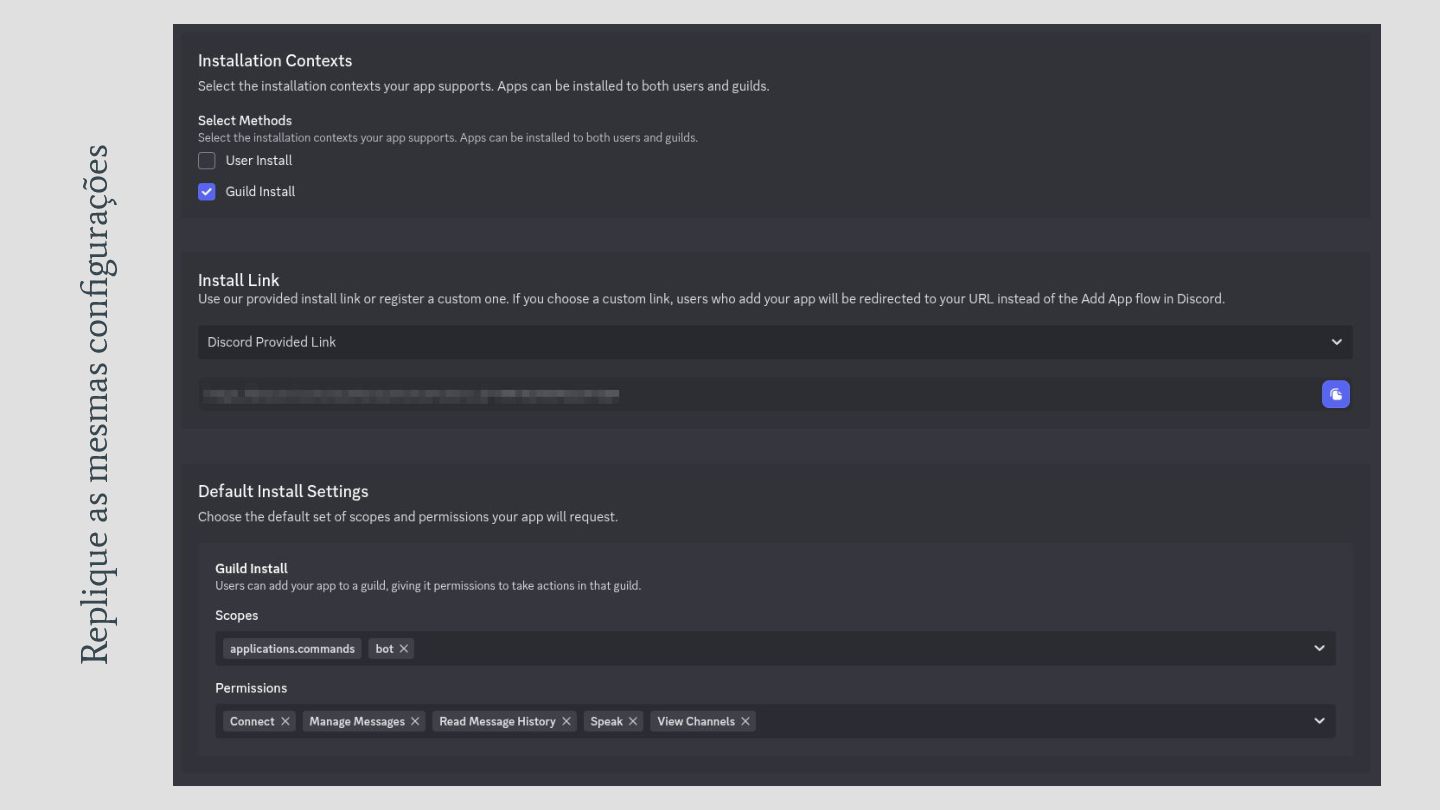1440x810 pixels.
Task: Click the Guild Install checkbox label
Action: point(260,192)
